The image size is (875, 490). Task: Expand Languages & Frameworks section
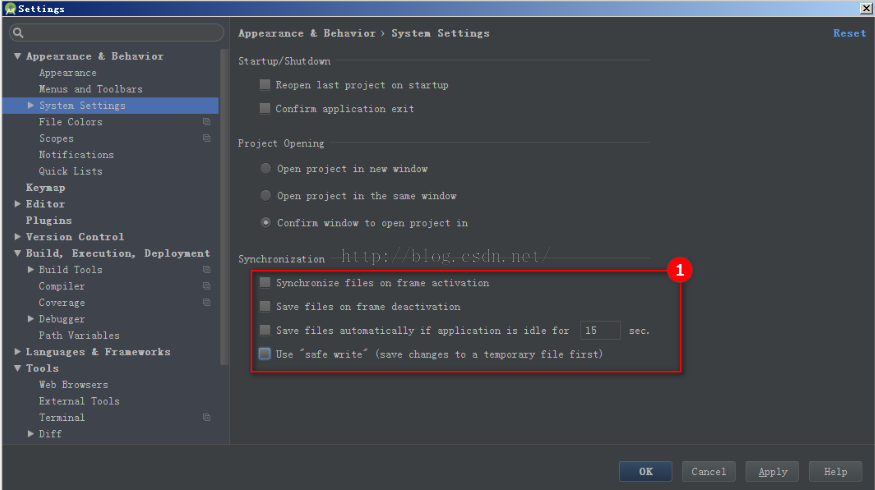pos(17,352)
